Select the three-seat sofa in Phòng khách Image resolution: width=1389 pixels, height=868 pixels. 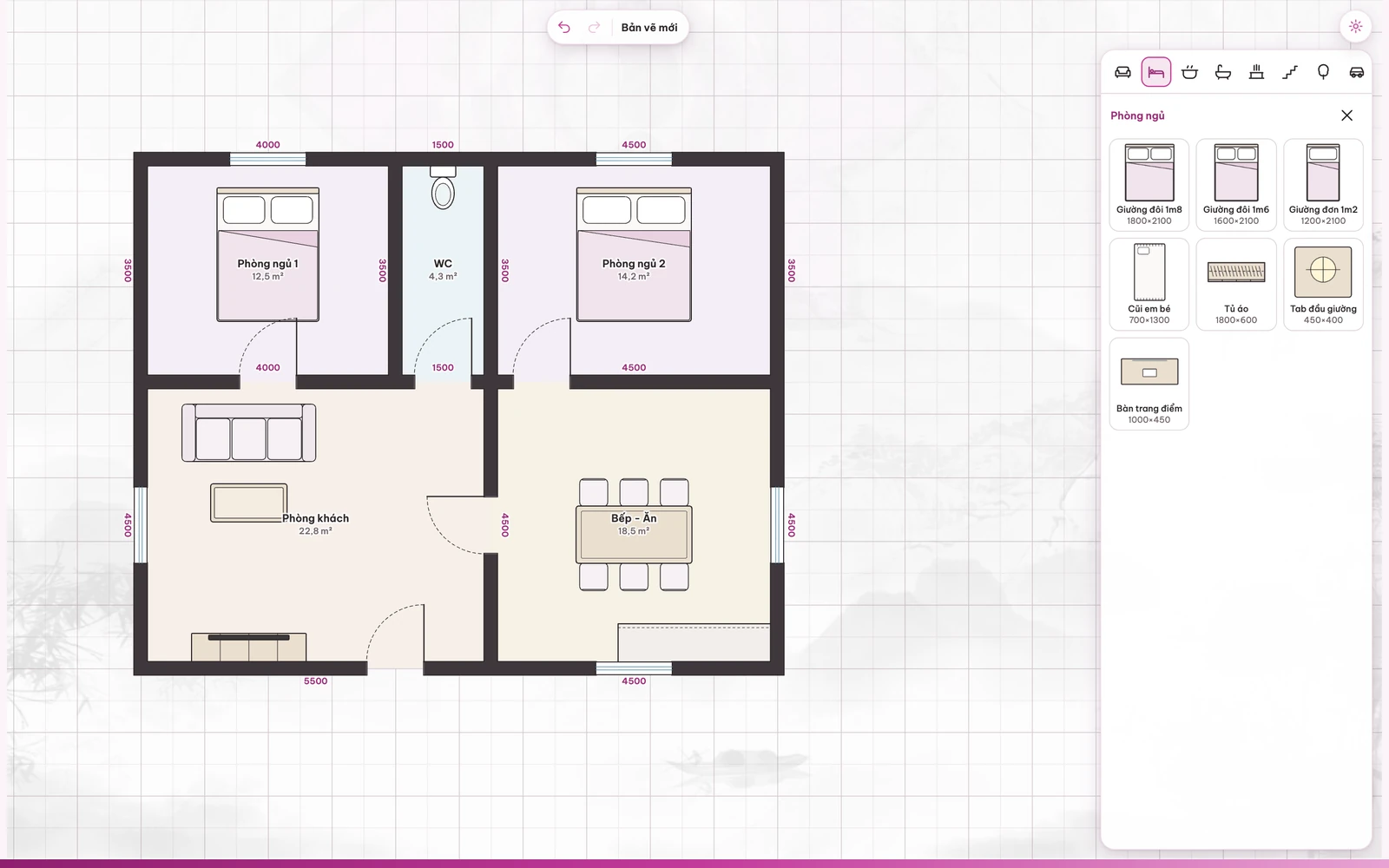(x=249, y=432)
